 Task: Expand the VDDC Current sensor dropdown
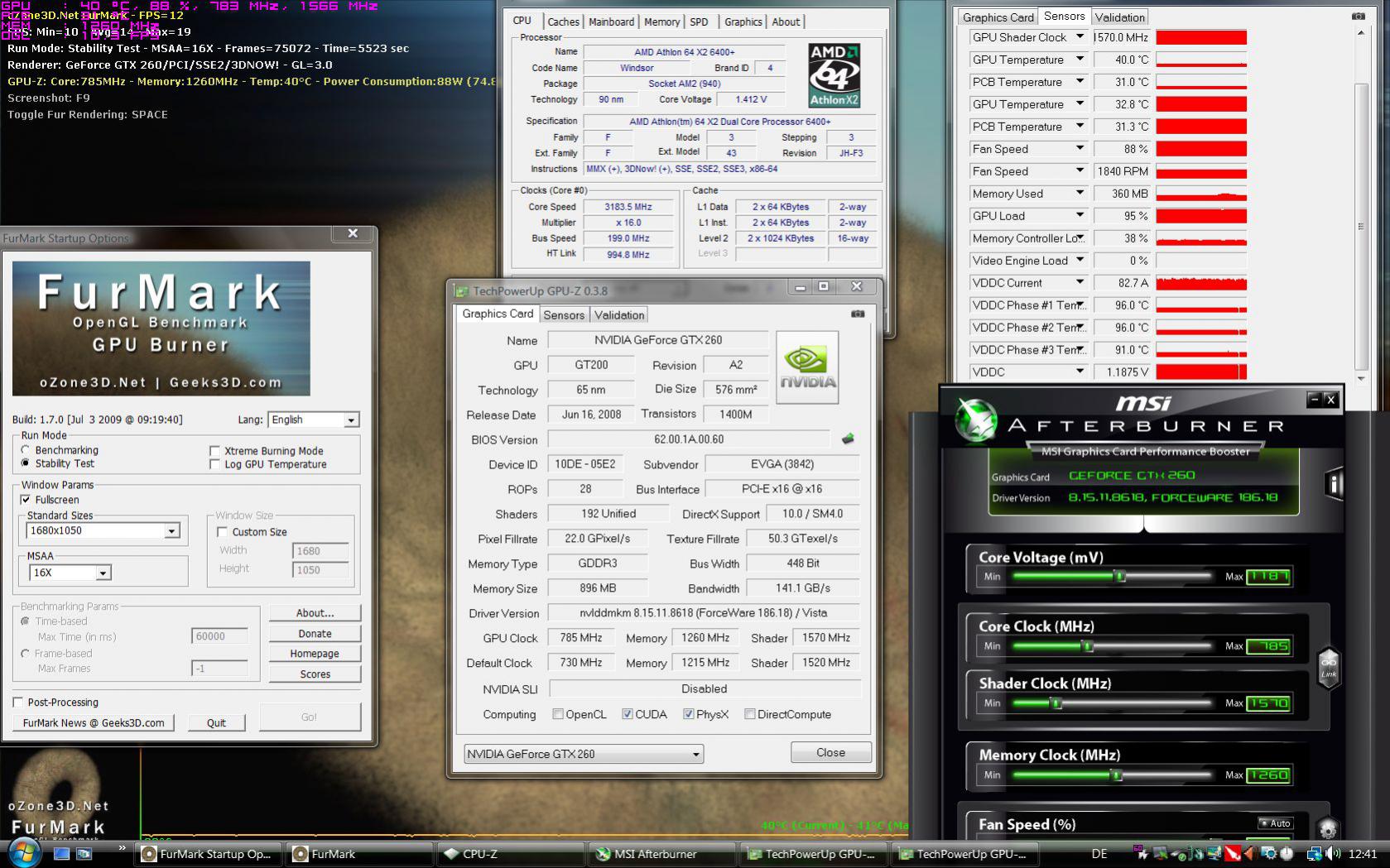[x=1080, y=283]
